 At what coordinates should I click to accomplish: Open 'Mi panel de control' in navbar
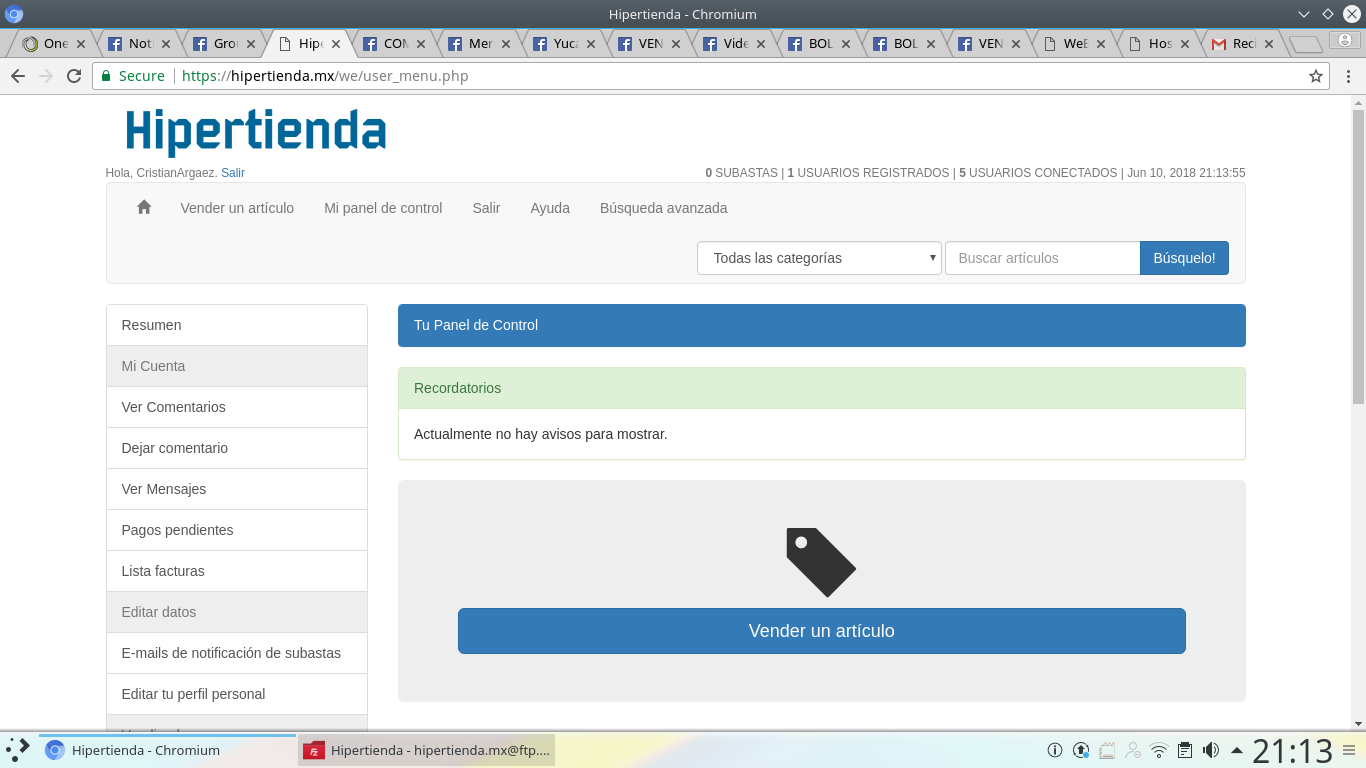pyautogui.click(x=383, y=208)
